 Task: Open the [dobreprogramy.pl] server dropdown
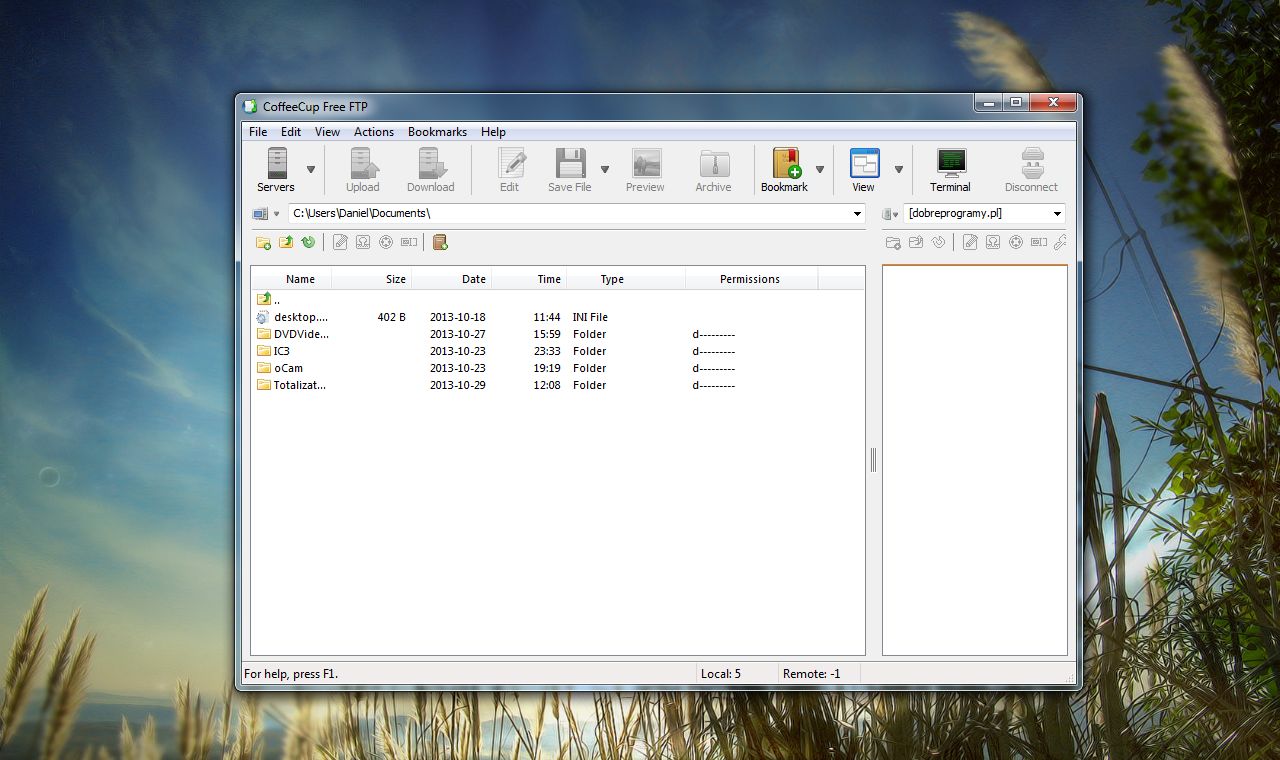(1057, 213)
